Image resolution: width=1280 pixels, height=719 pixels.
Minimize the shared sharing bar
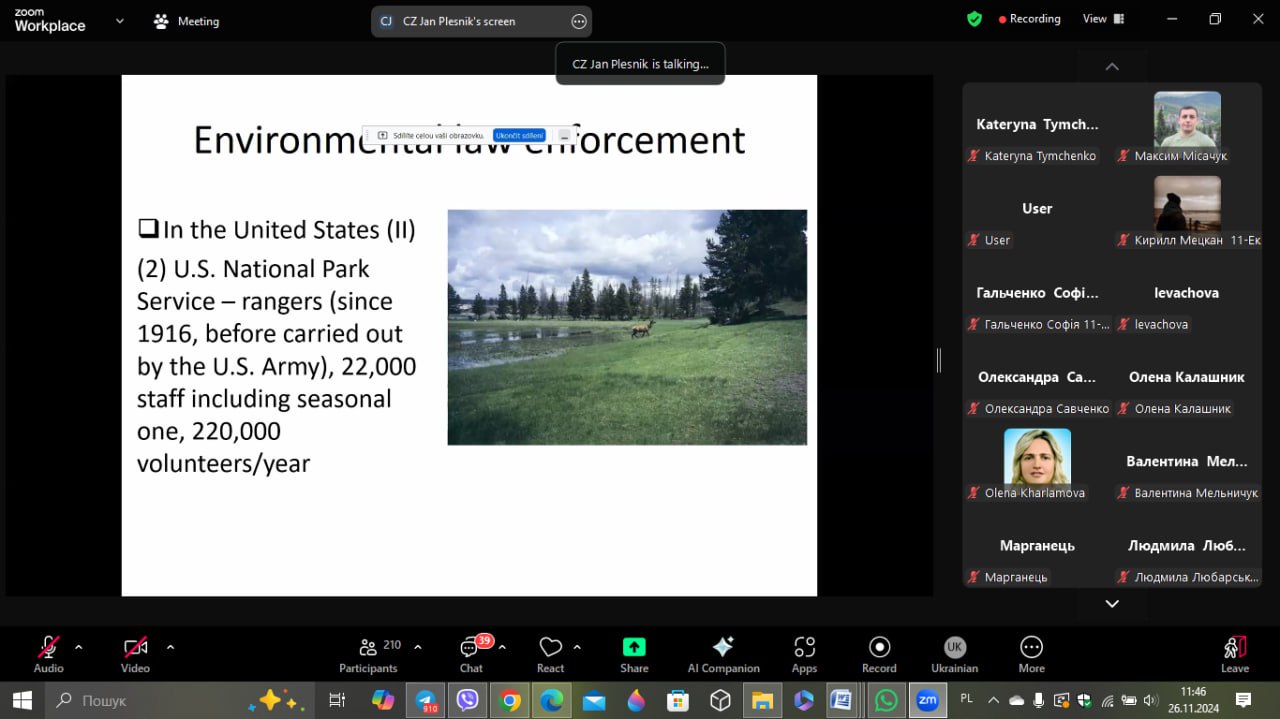(x=565, y=135)
